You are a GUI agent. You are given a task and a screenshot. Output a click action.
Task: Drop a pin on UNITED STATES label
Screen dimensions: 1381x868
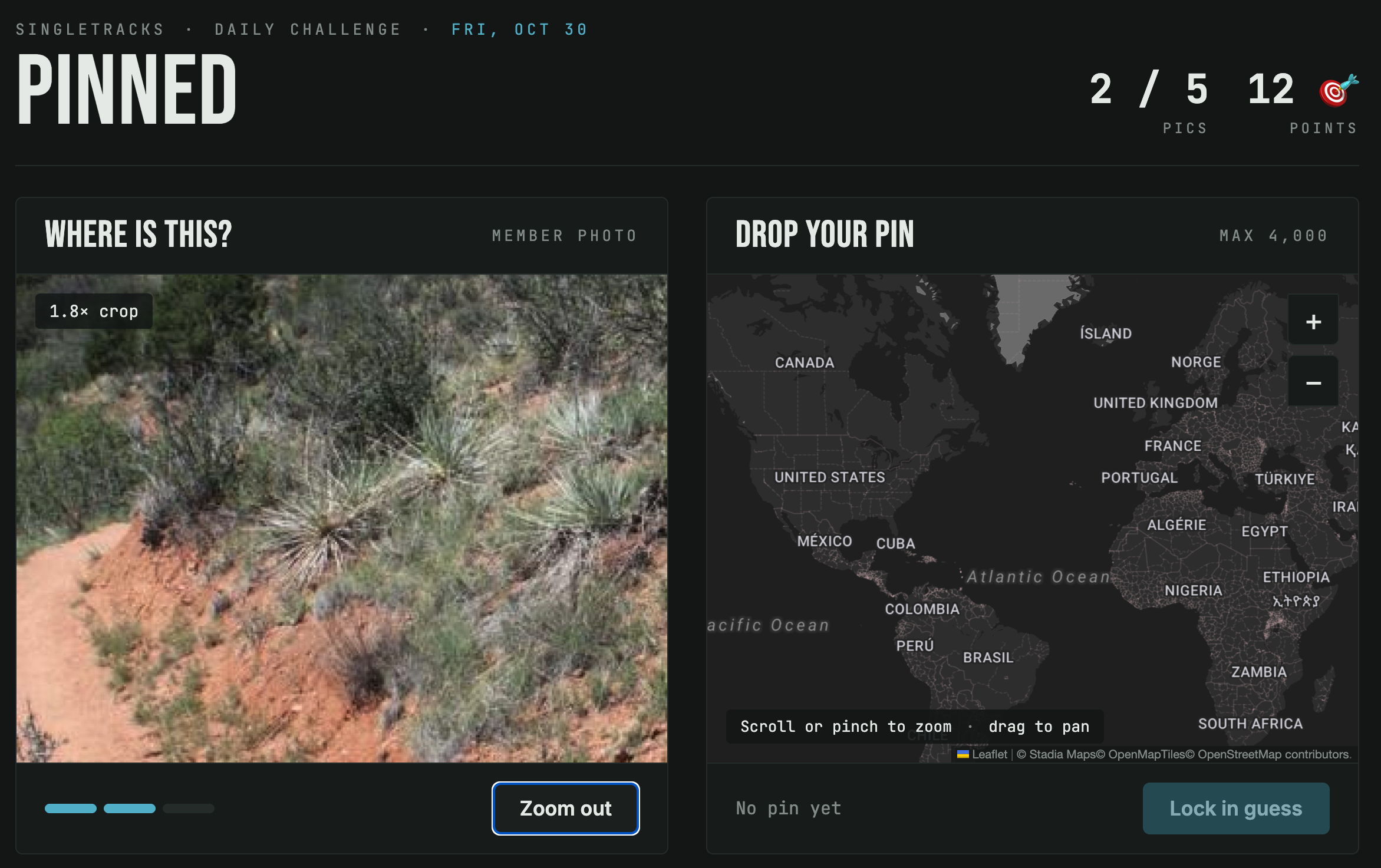click(829, 477)
